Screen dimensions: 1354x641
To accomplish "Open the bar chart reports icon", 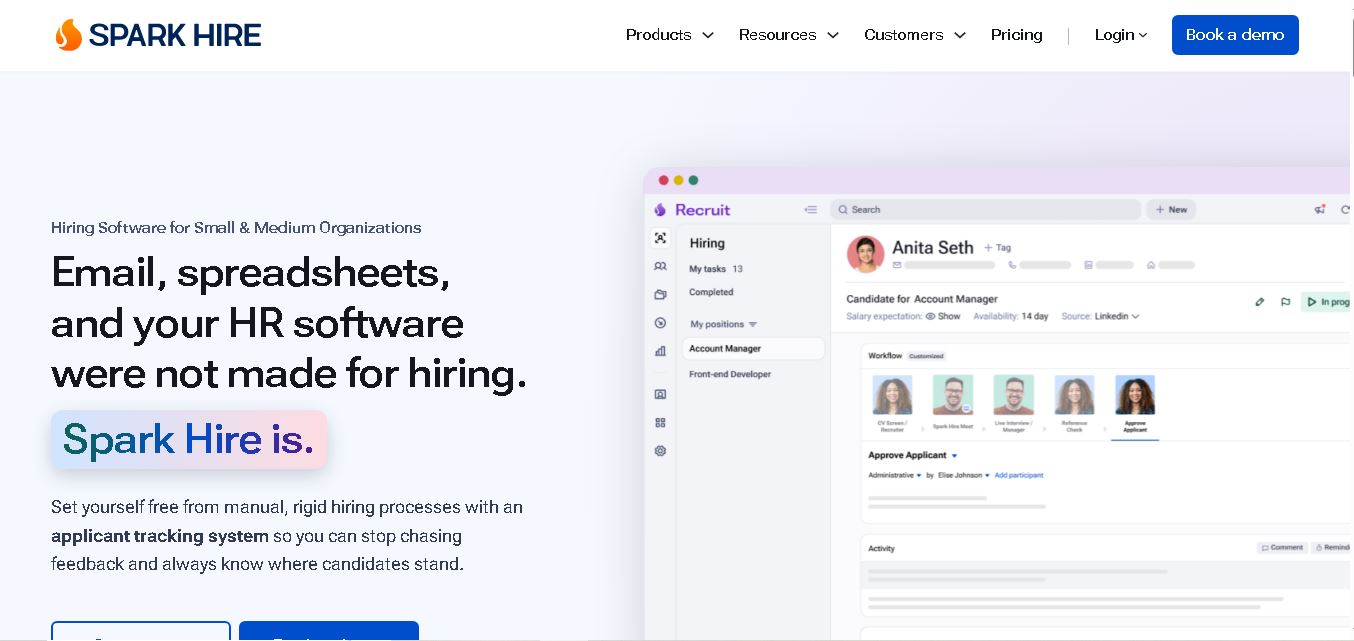I will (660, 351).
